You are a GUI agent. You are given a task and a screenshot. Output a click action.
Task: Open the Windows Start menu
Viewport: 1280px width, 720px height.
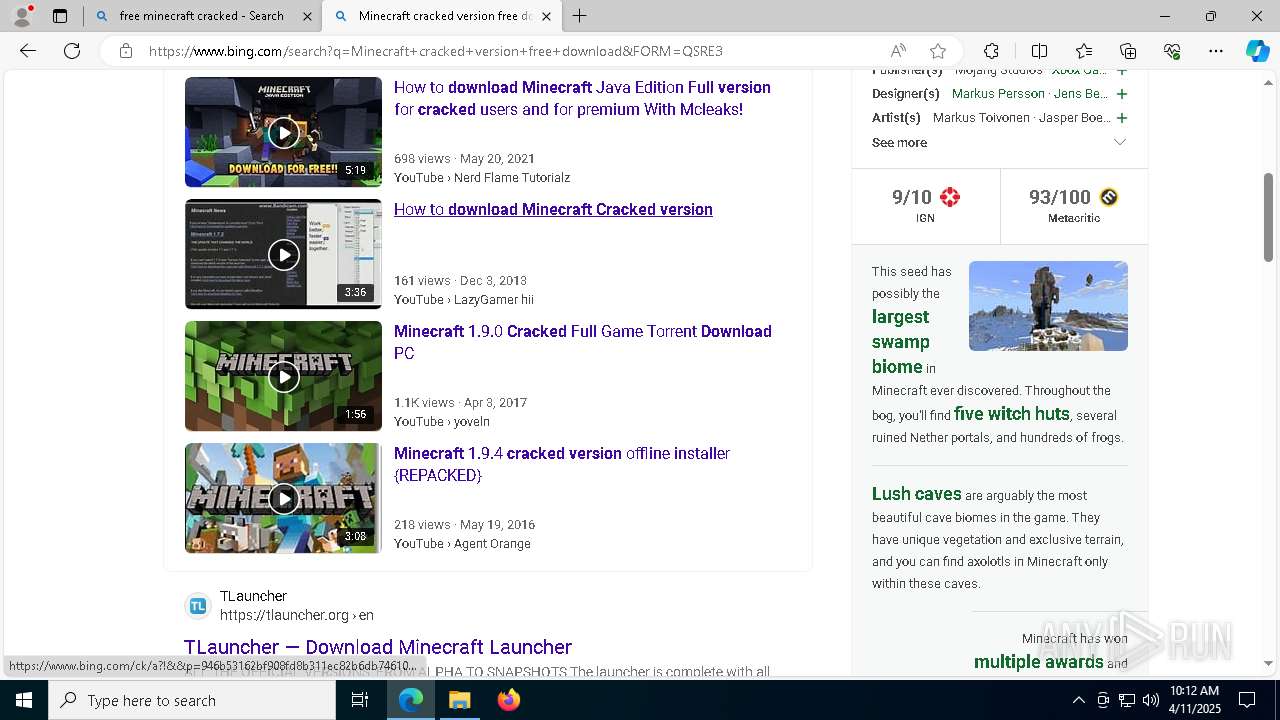(x=24, y=700)
